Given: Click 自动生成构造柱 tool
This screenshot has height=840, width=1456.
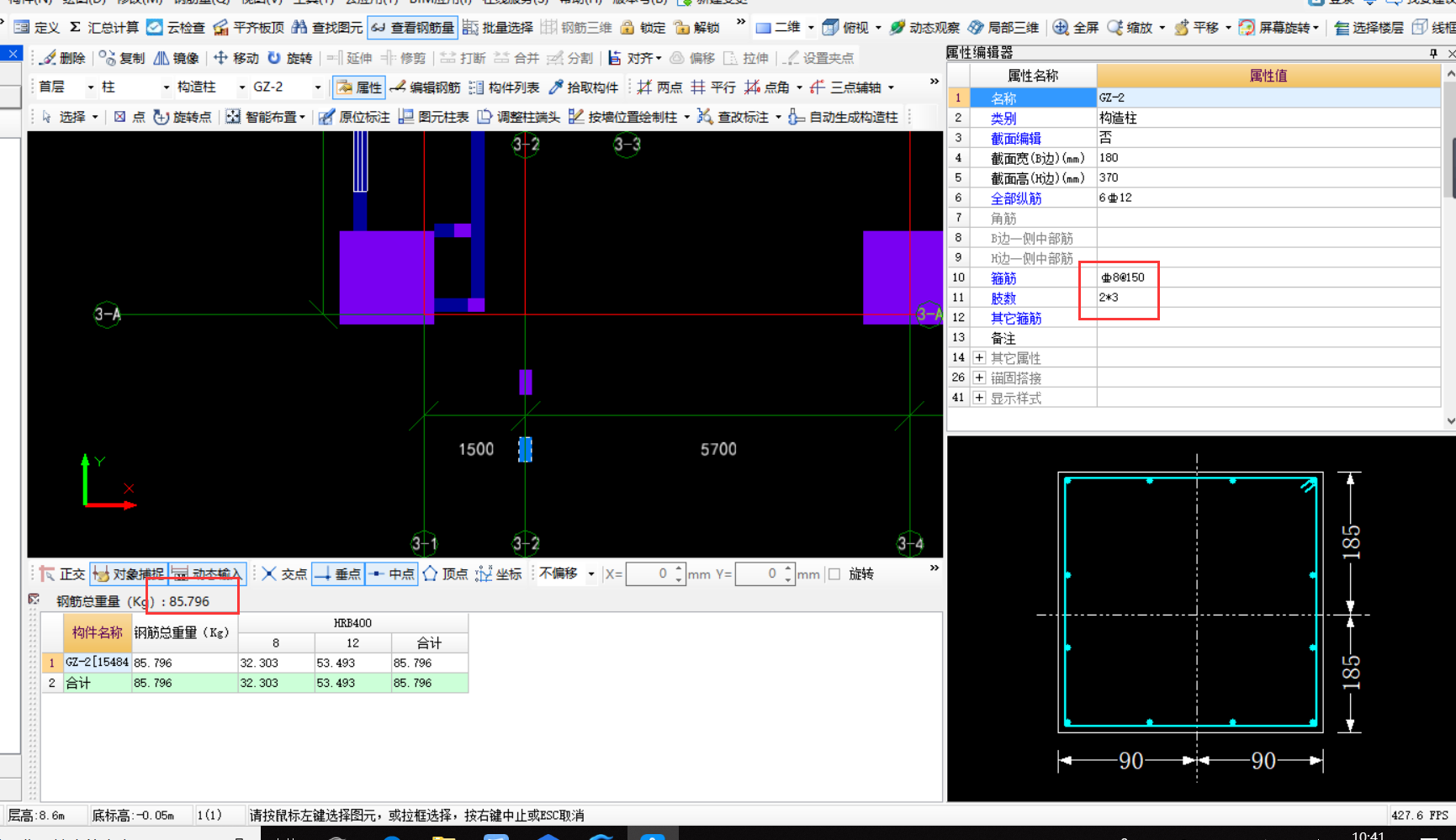Looking at the screenshot, I should point(843,117).
